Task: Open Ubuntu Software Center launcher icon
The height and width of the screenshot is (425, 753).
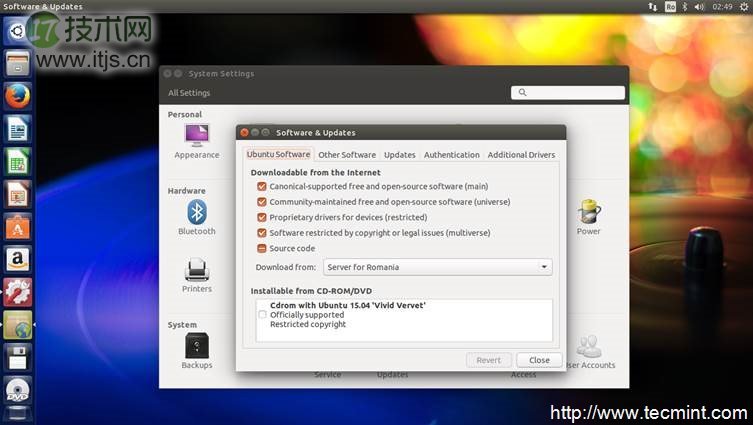Action: tap(17, 227)
